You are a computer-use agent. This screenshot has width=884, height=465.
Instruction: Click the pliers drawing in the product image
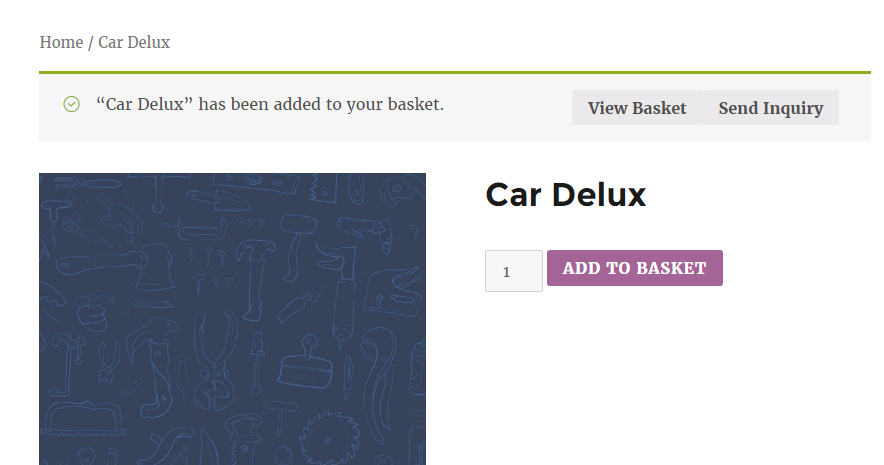tap(215, 361)
